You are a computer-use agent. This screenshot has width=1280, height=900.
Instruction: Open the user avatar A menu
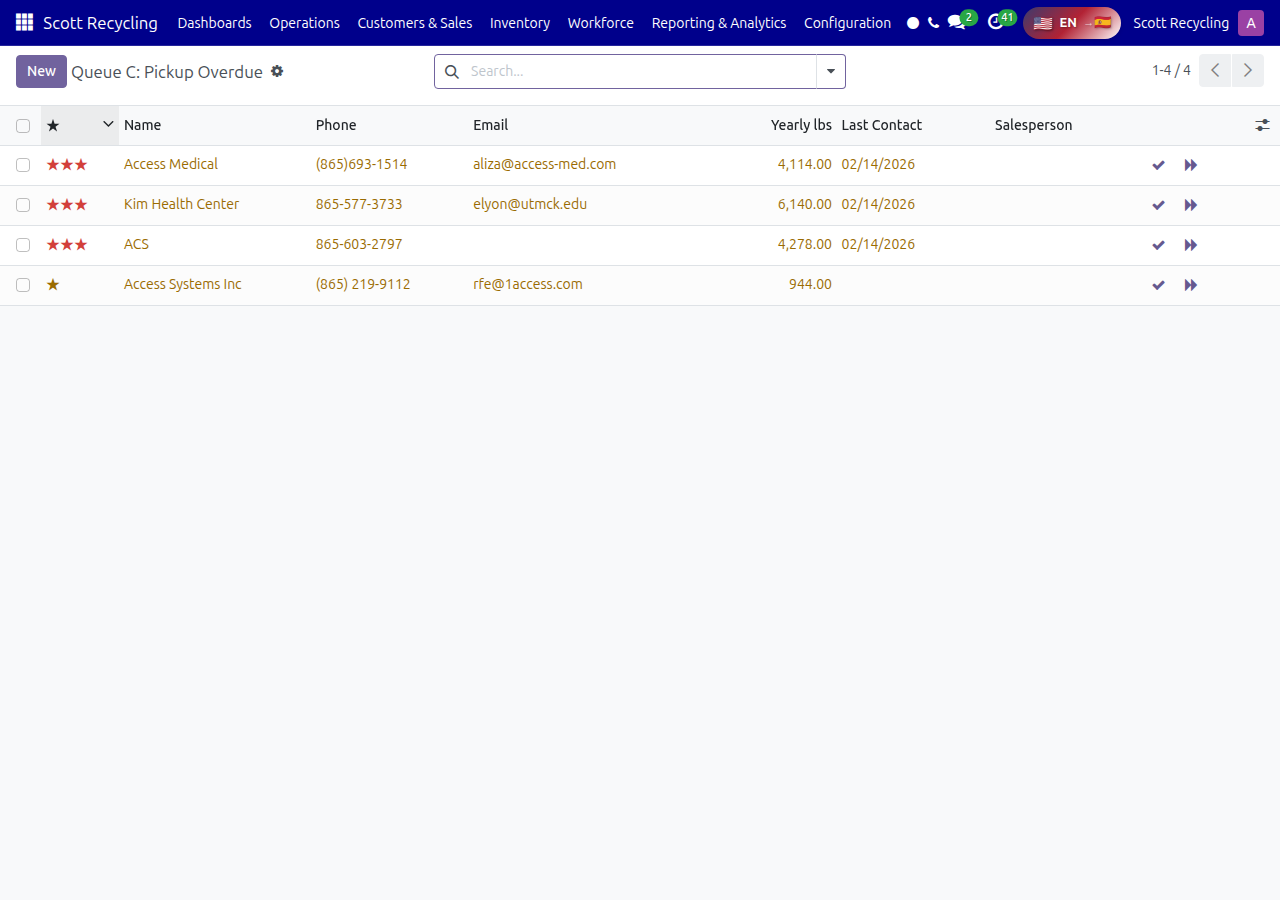click(1251, 23)
